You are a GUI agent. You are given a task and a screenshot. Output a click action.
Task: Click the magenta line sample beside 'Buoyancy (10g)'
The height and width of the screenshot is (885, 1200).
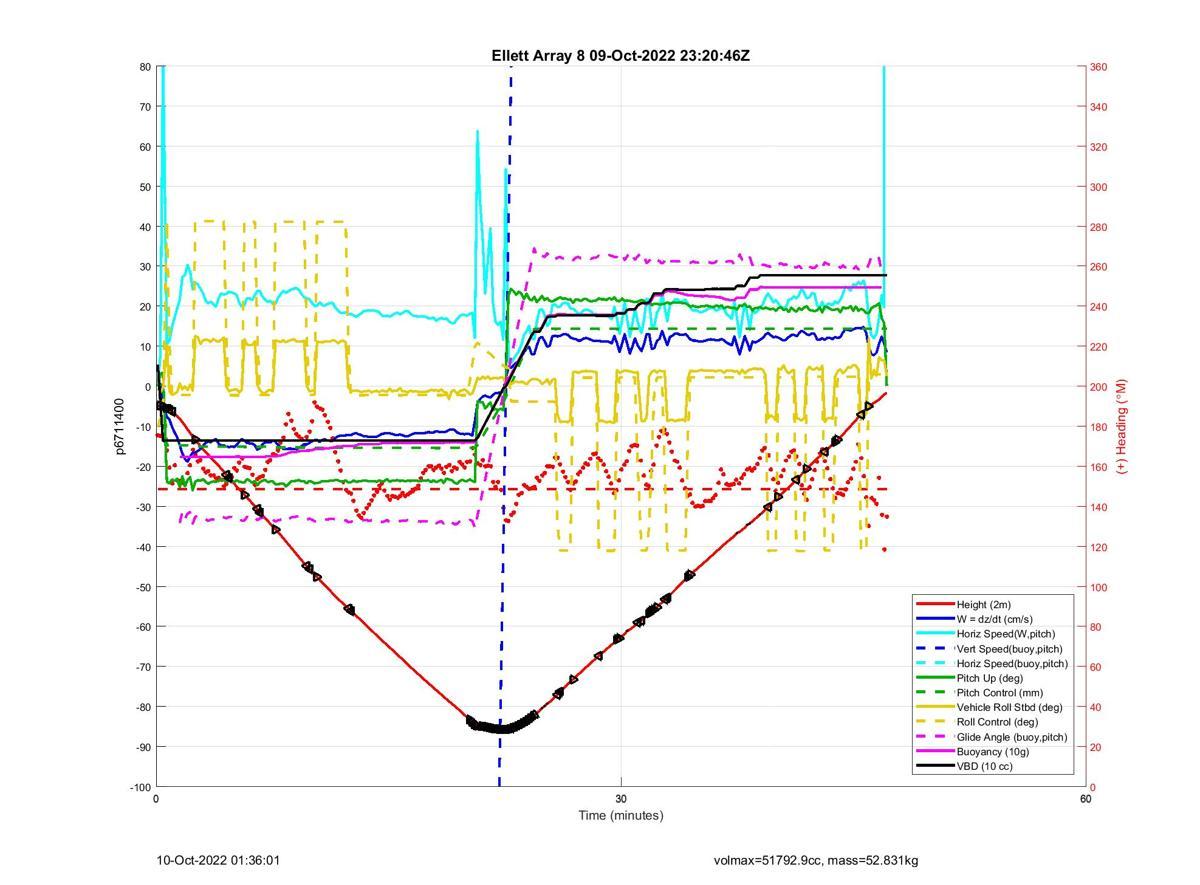[935, 752]
